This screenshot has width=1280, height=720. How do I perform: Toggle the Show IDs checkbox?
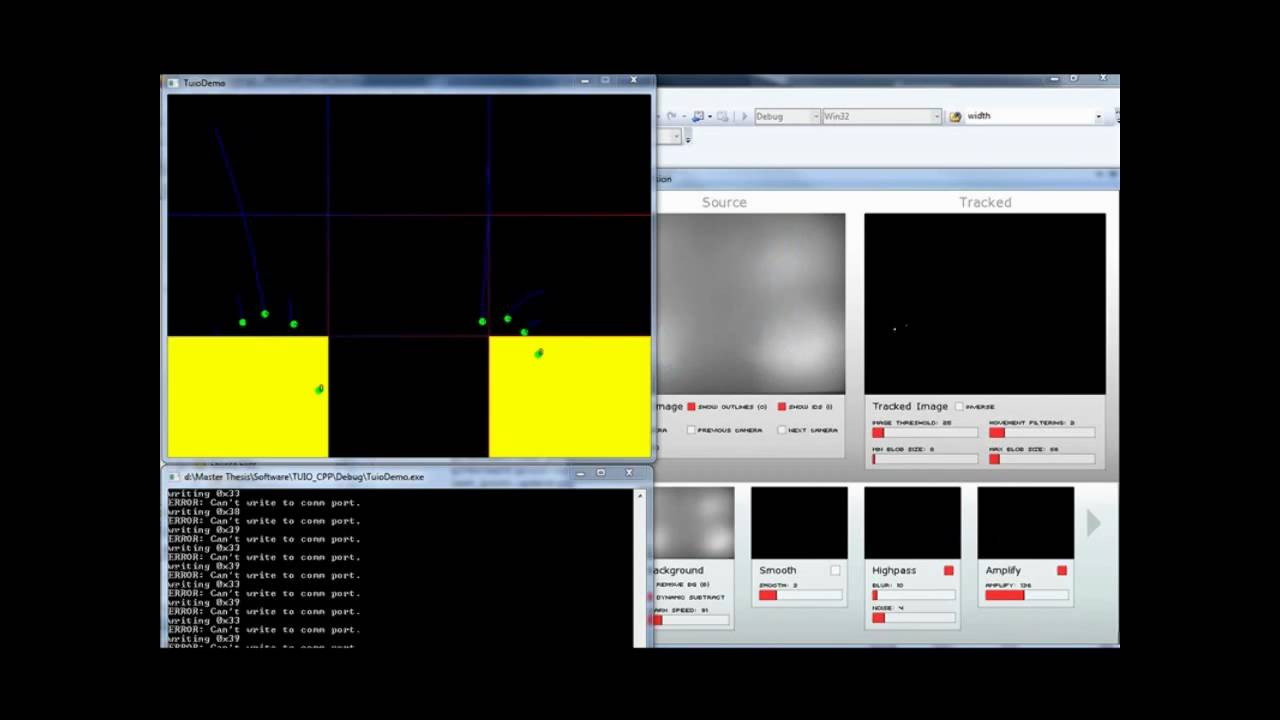click(782, 407)
